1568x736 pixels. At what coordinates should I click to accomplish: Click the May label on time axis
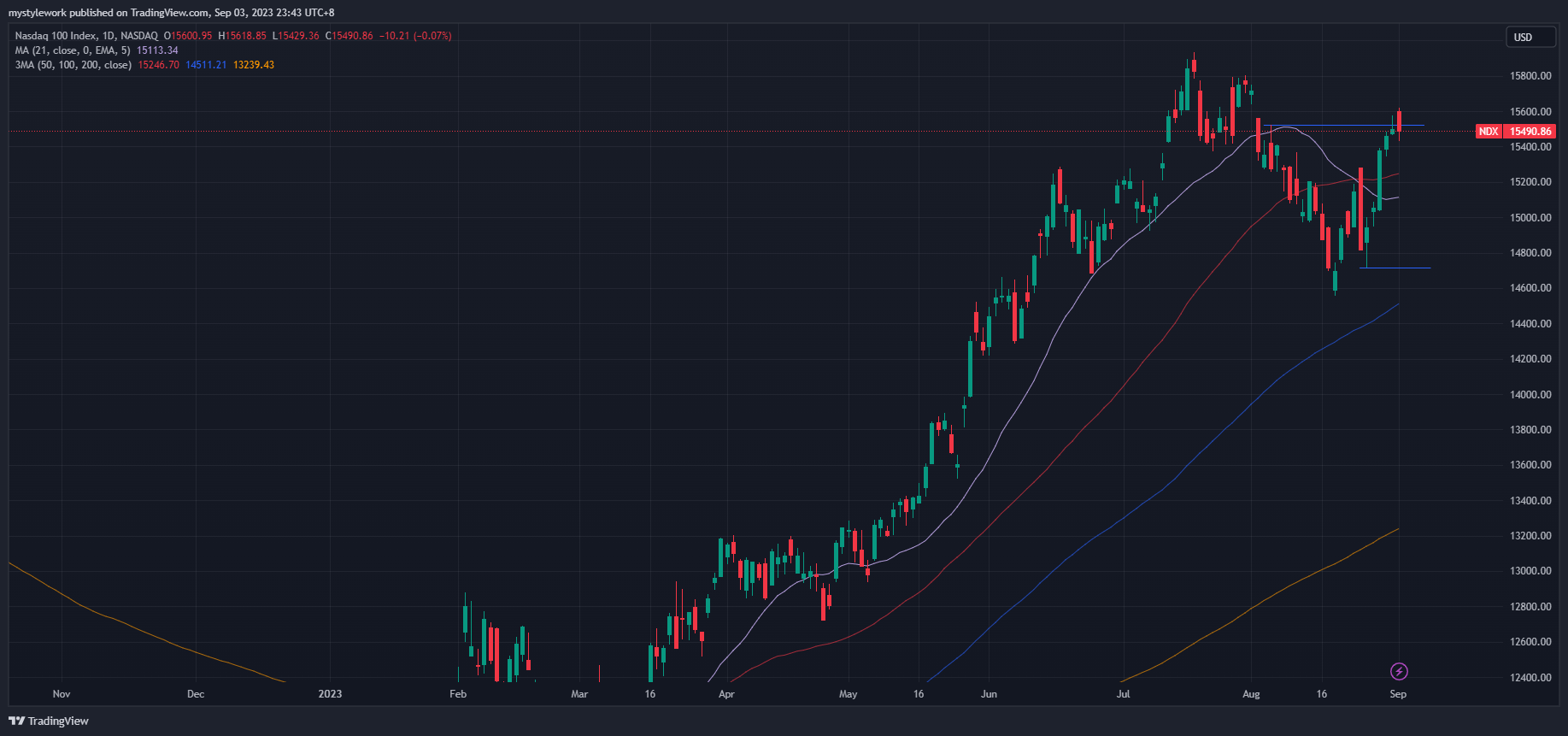[x=848, y=694]
